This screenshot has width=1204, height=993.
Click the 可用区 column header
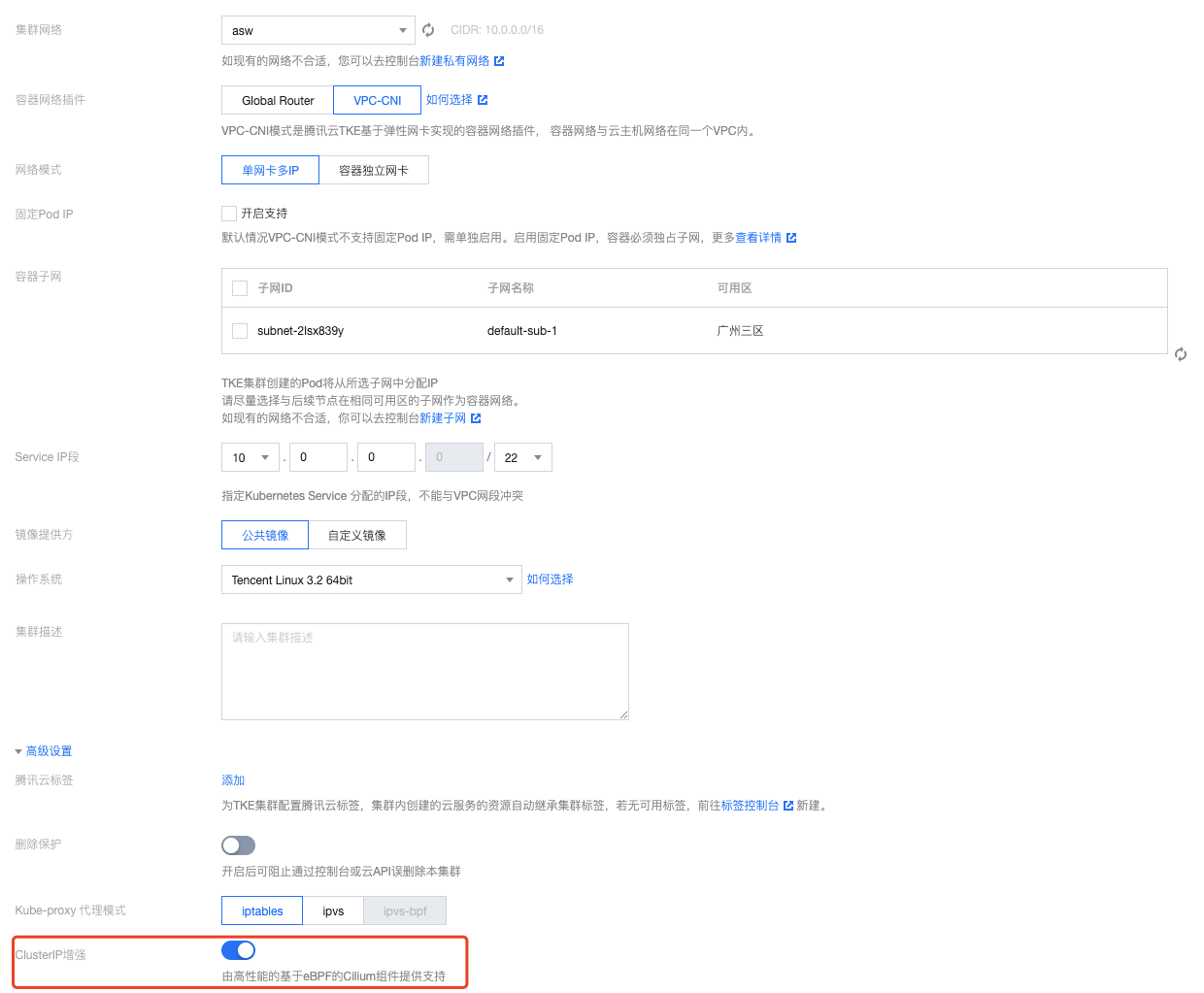click(x=735, y=288)
